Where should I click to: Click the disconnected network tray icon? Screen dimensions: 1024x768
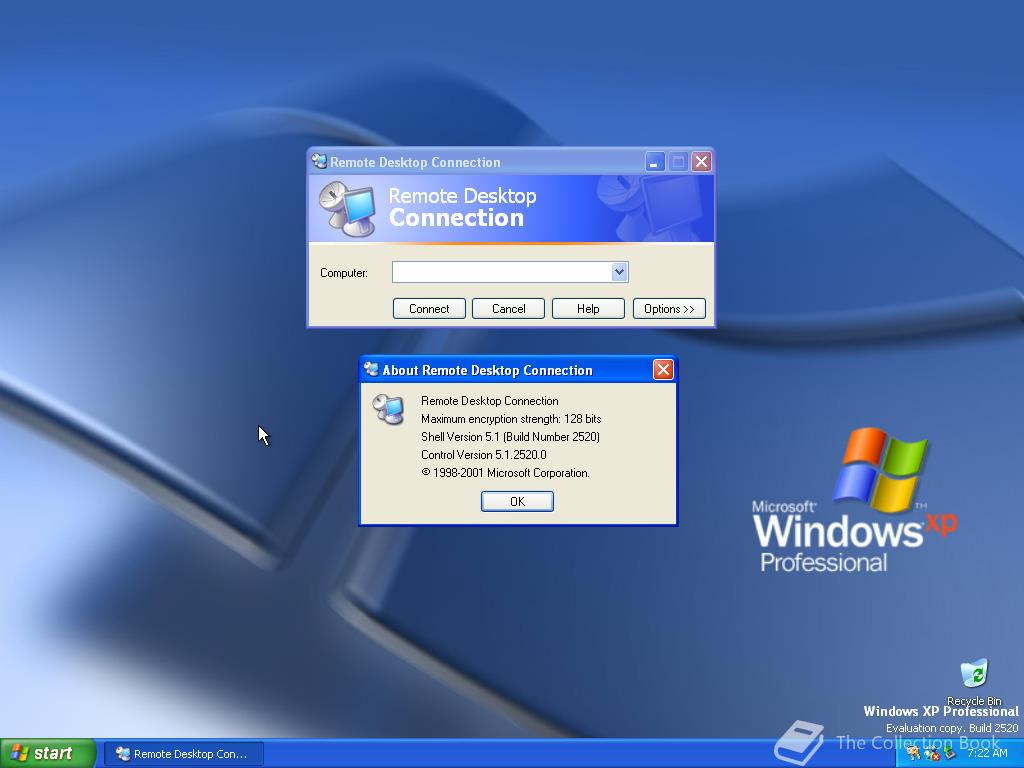931,754
